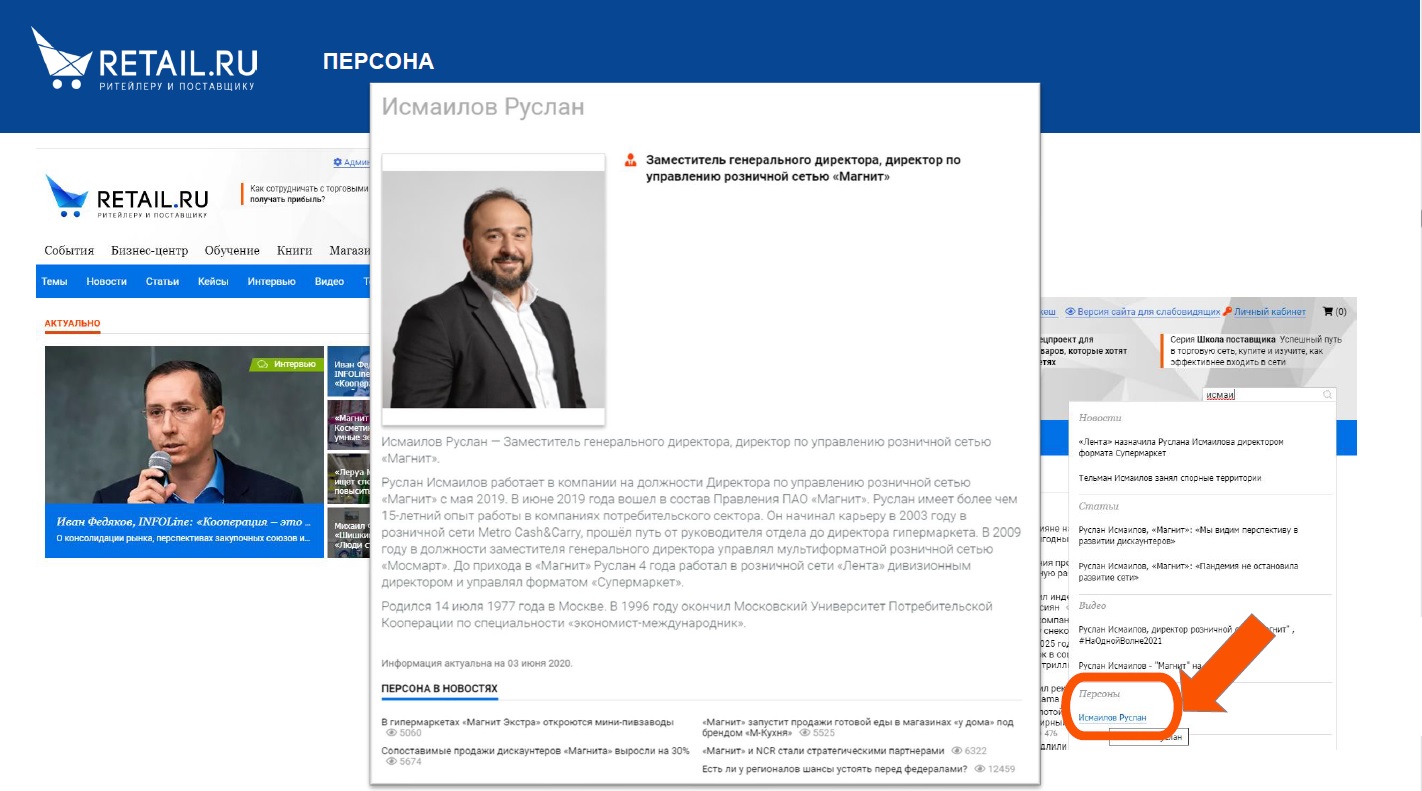Select Кейсы in the blue navigation bar
This screenshot has height=791, width=1422.
click(x=213, y=282)
